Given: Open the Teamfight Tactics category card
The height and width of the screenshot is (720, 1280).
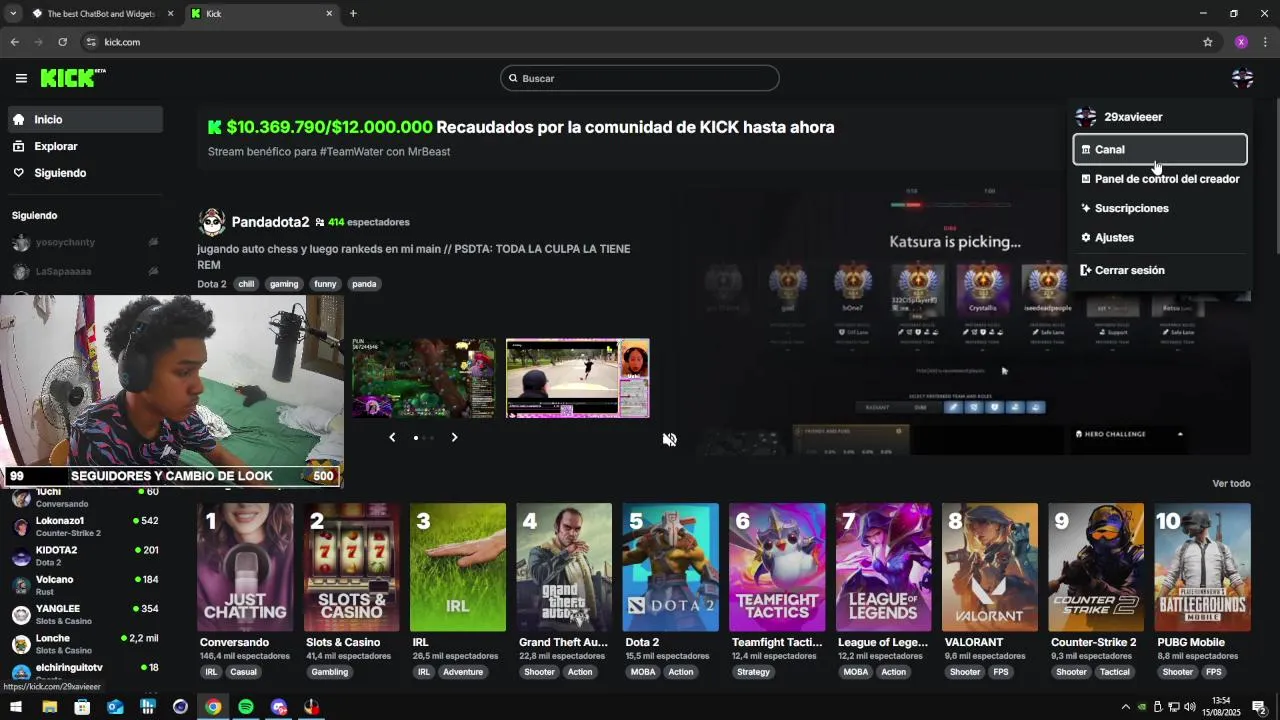Looking at the screenshot, I should point(777,567).
